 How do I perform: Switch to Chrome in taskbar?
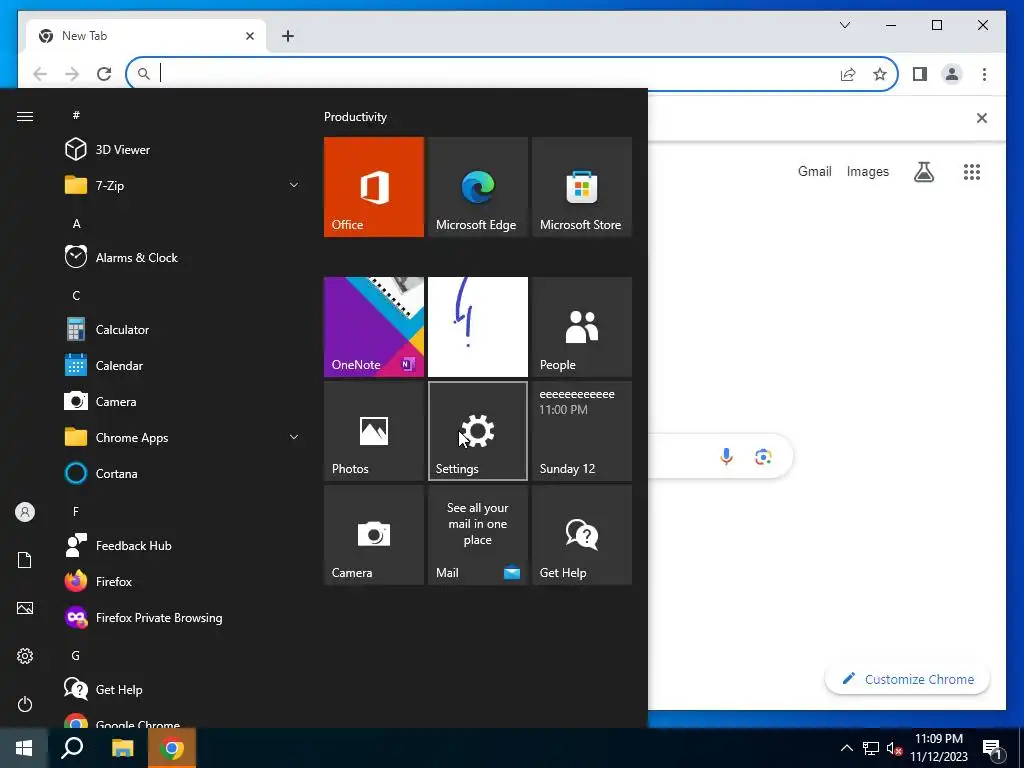(172, 748)
